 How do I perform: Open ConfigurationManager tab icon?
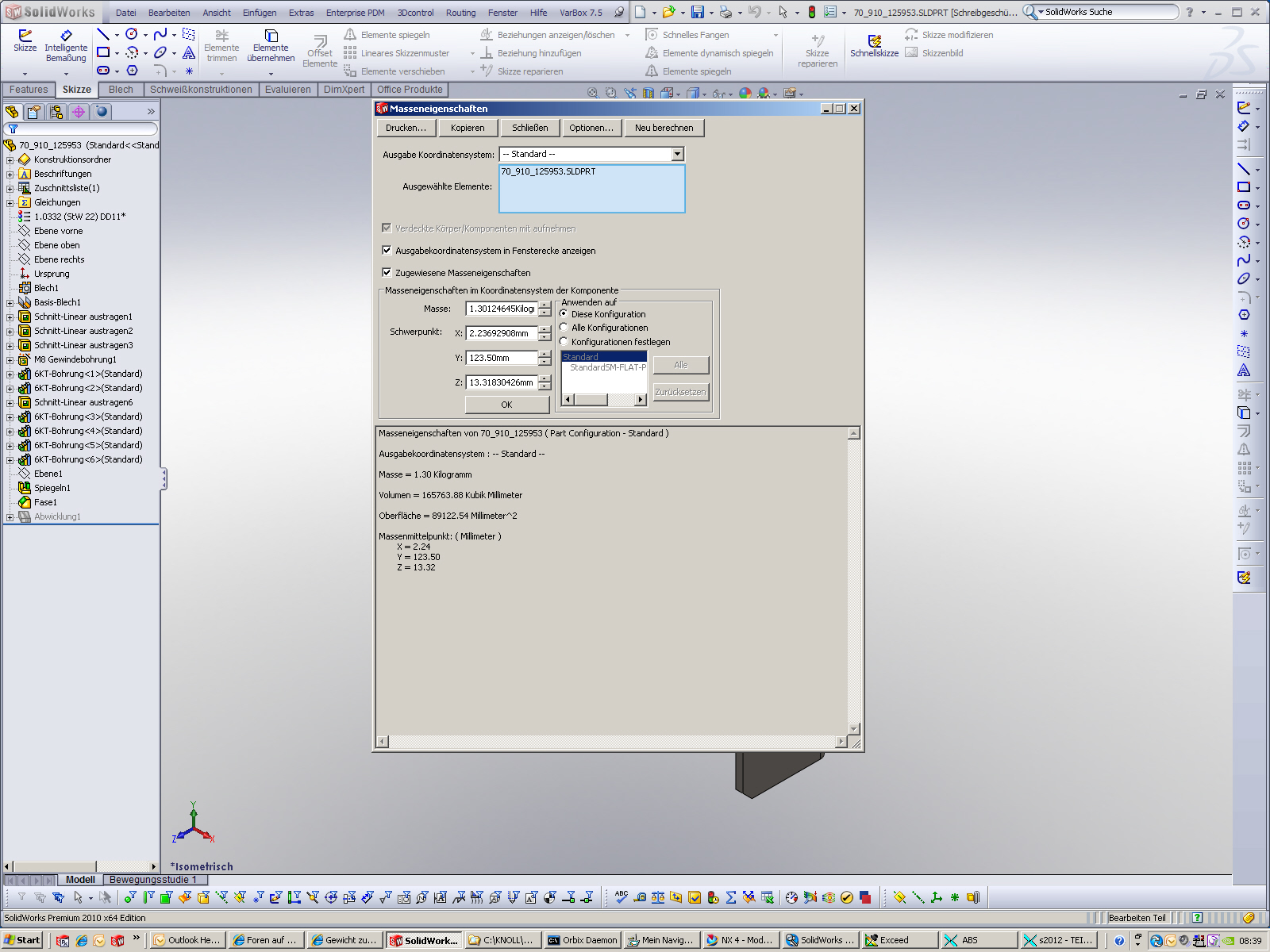56,112
